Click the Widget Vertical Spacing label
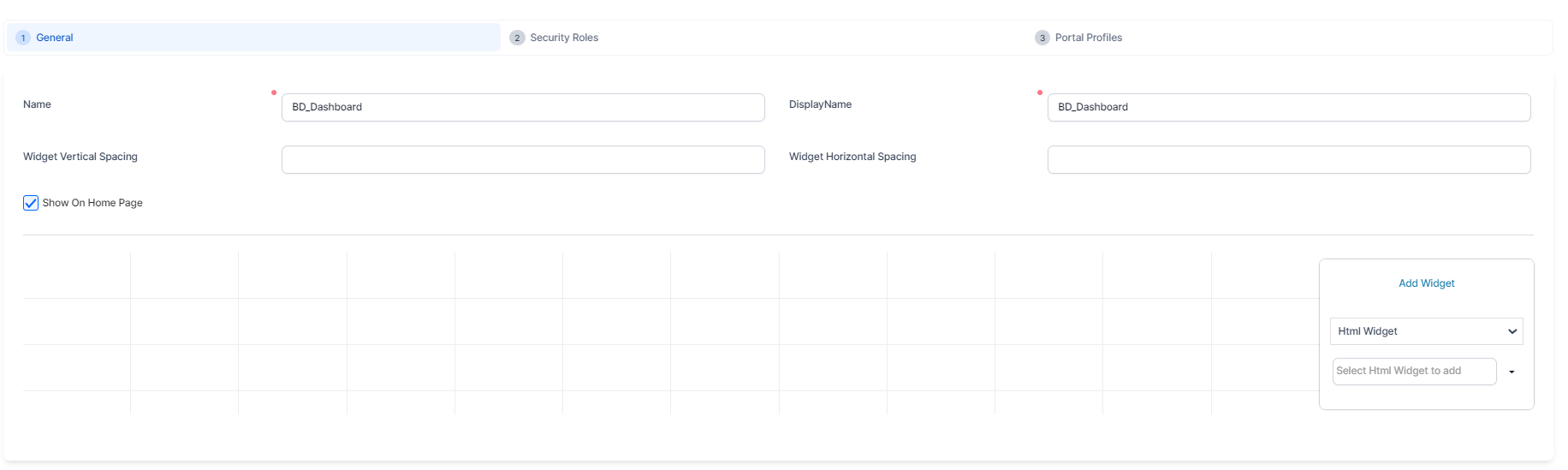1568x470 pixels. point(80,157)
